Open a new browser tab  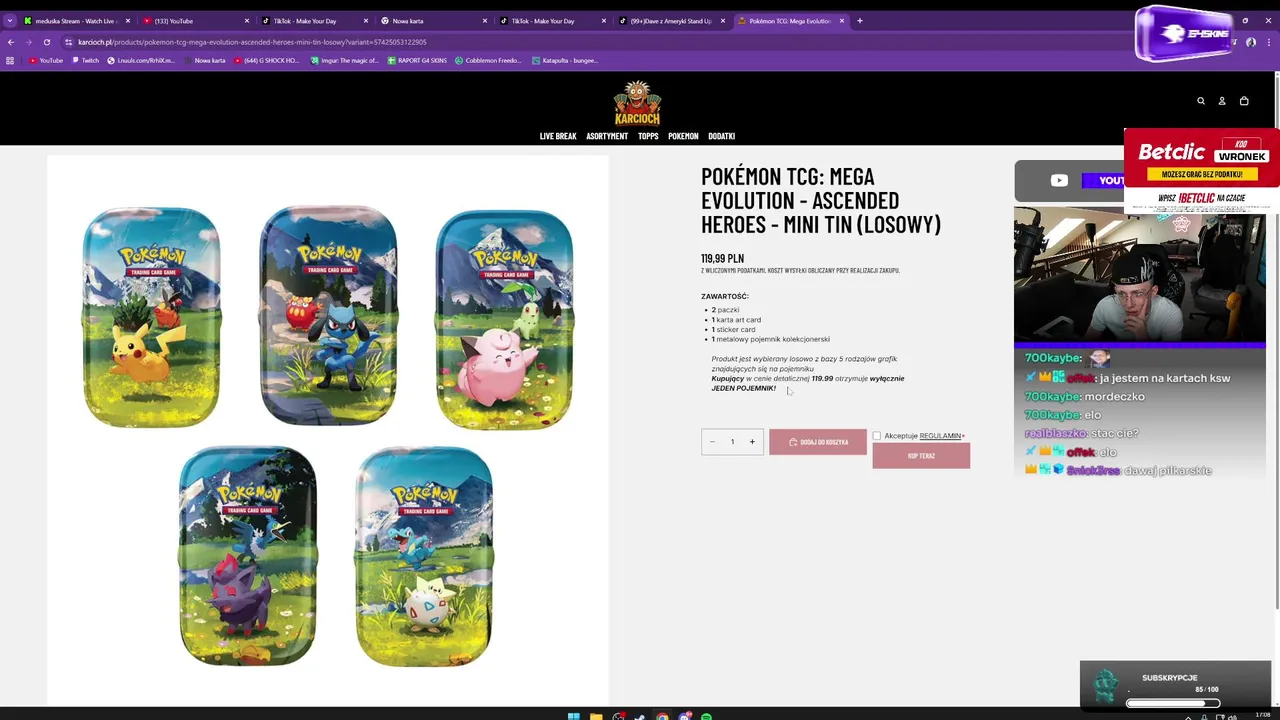click(x=860, y=21)
